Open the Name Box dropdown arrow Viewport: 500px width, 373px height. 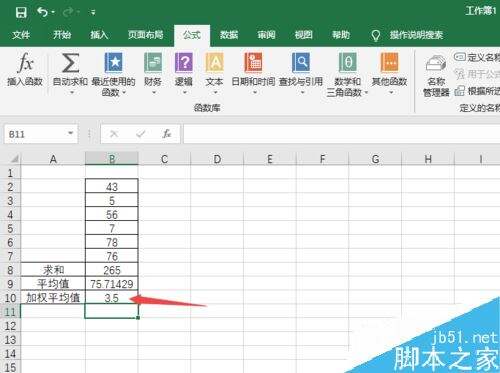pyautogui.click(x=70, y=134)
